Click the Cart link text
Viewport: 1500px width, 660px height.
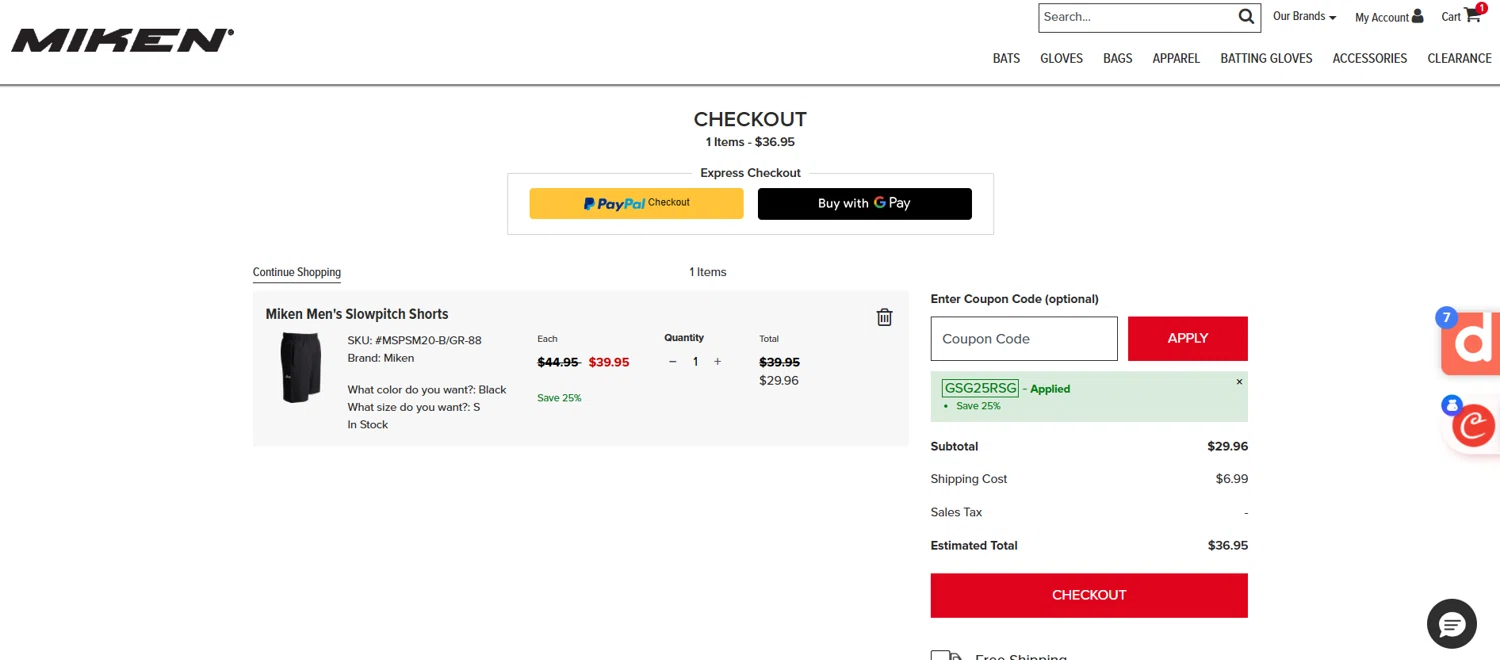(1451, 17)
